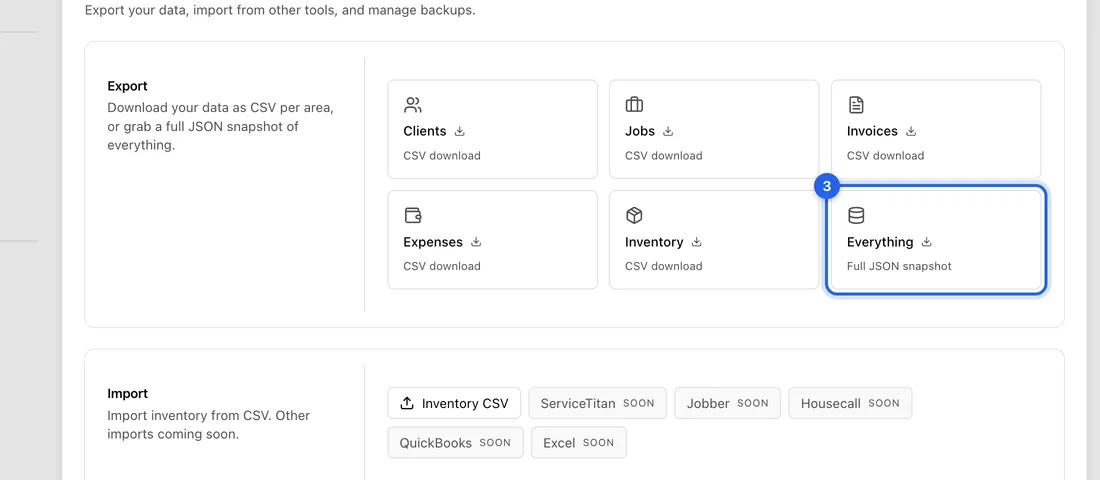Click the Excel import chip

[579, 443]
